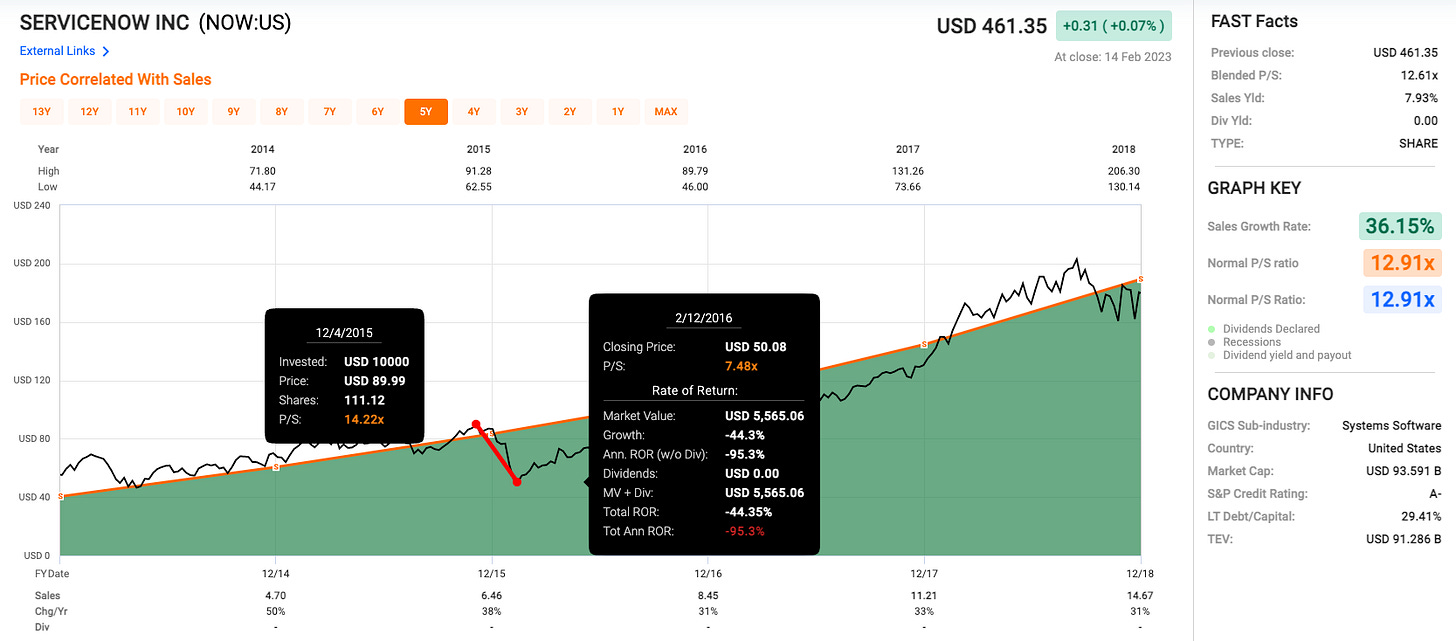Click the SERVICENOW INC title
This screenshot has width=1456, height=641.
104,22
